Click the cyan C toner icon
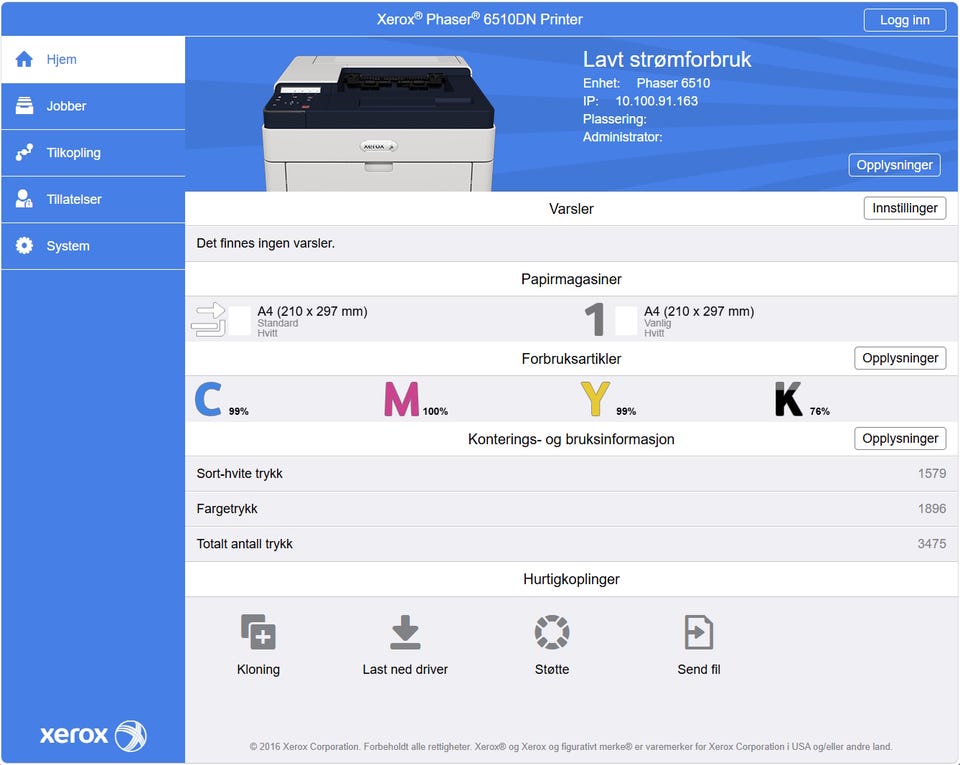 tap(208, 399)
